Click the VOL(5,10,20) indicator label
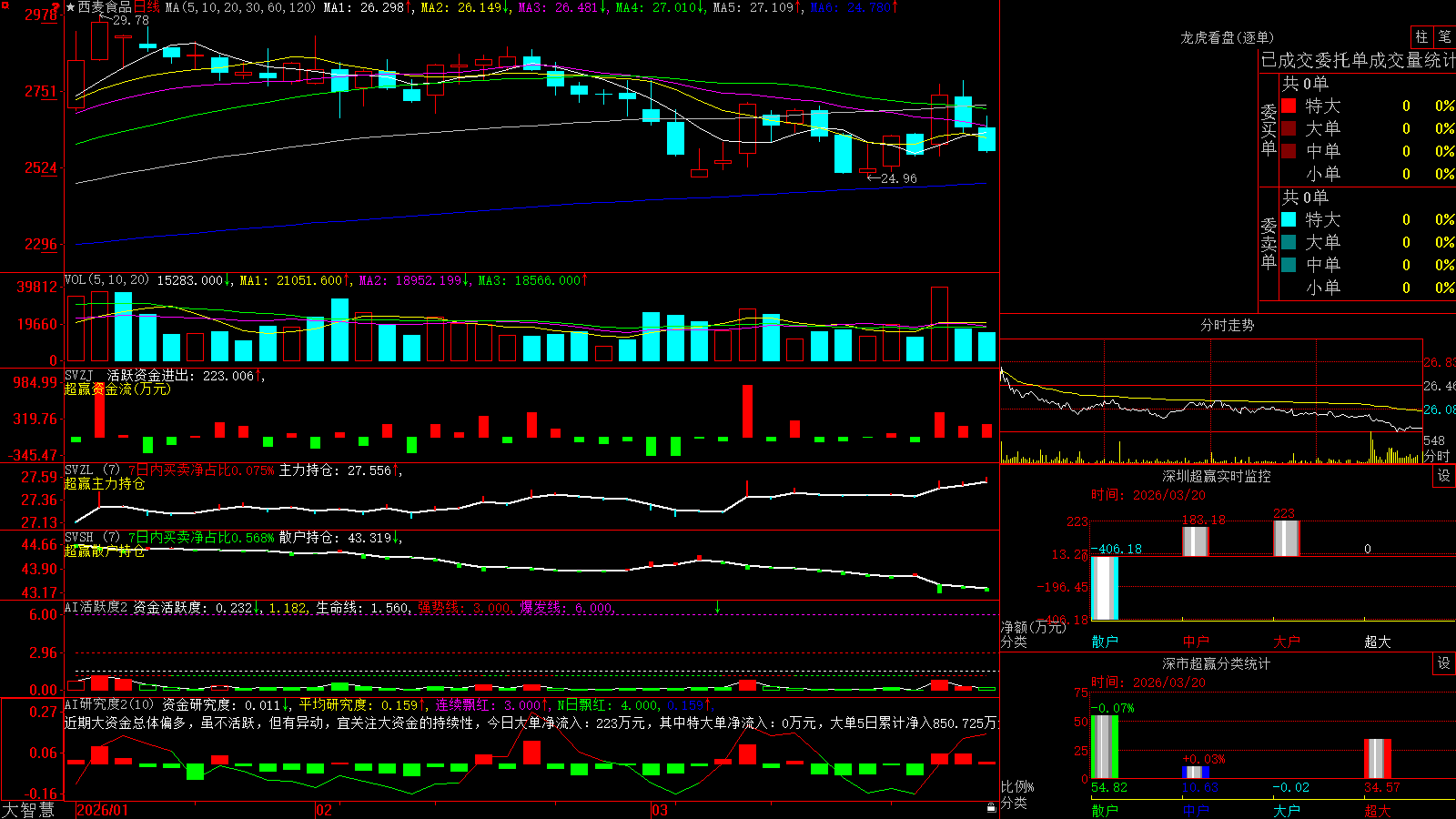This screenshot has width=1456, height=819. coord(107,280)
